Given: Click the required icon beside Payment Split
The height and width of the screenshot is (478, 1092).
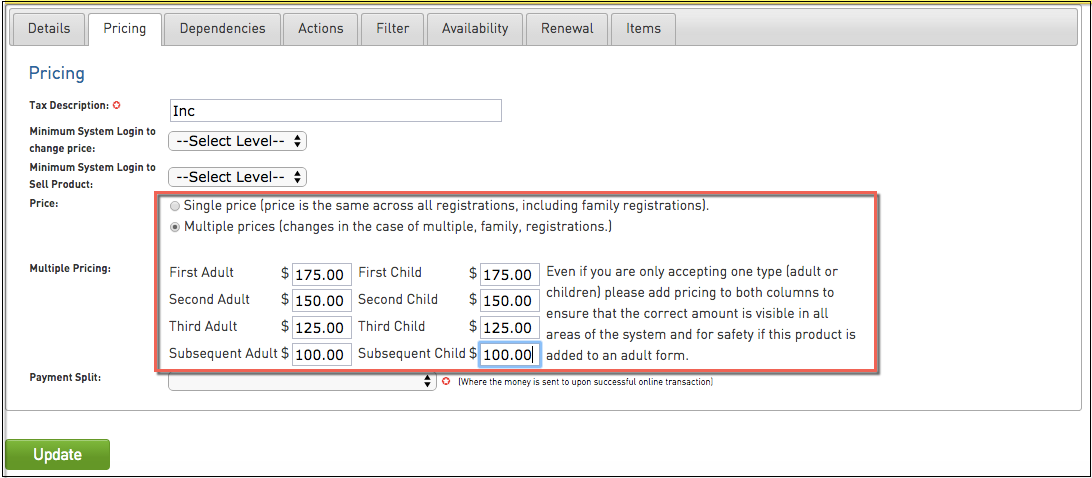Looking at the screenshot, I should coord(446,382).
